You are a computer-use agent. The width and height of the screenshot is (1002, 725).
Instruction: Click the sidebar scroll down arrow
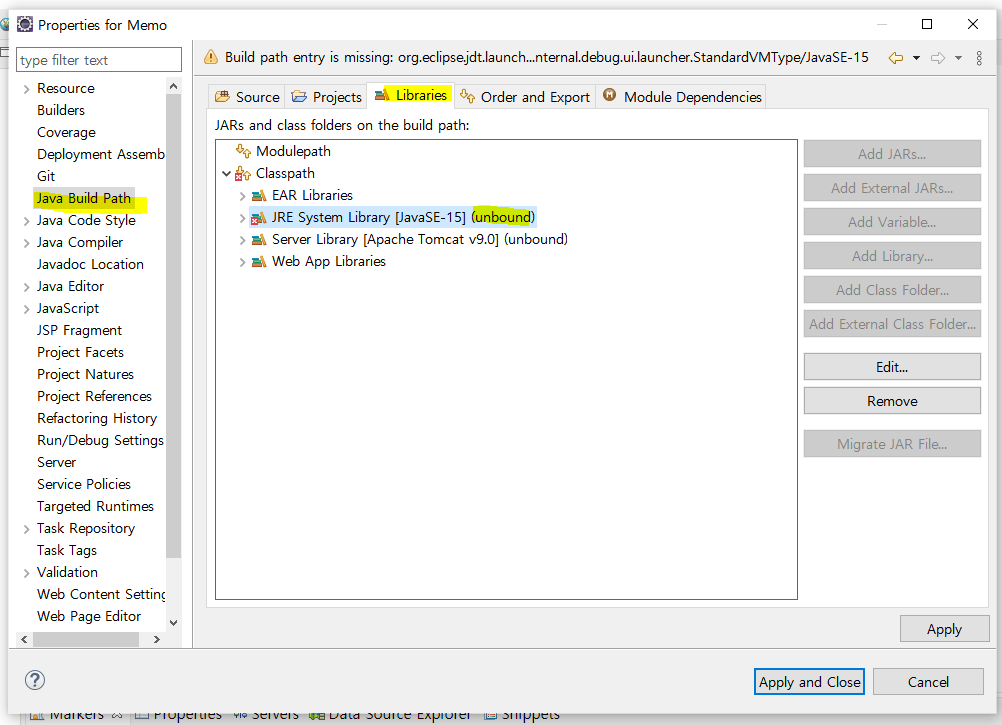173,622
